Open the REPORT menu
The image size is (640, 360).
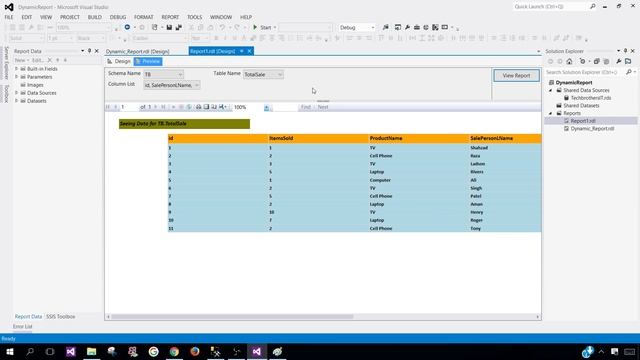pyautogui.click(x=170, y=17)
